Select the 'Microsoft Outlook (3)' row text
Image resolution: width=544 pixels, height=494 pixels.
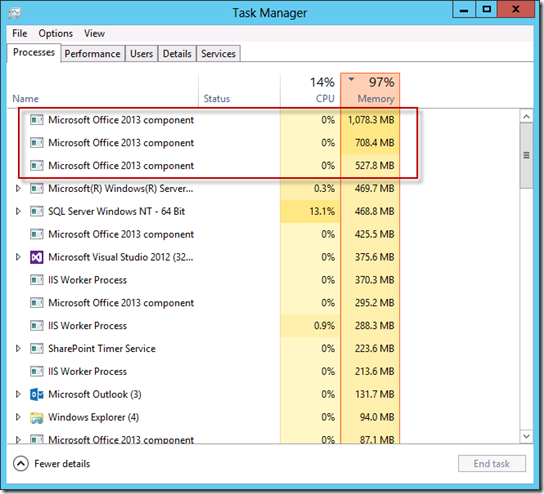click(95, 394)
